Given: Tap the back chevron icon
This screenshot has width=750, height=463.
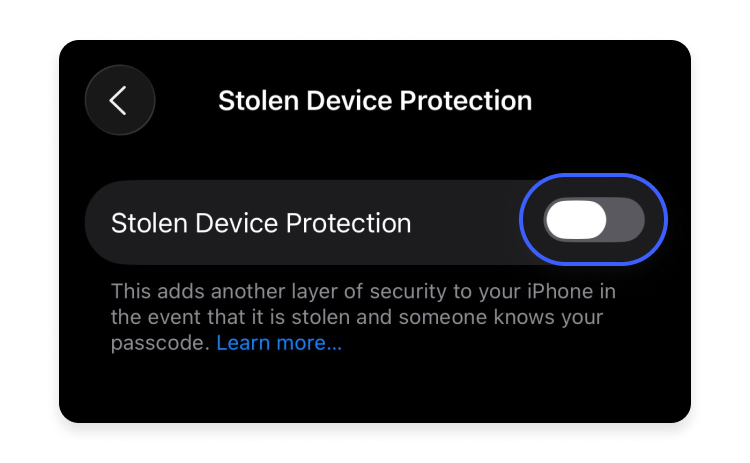Looking at the screenshot, I should point(118,100).
